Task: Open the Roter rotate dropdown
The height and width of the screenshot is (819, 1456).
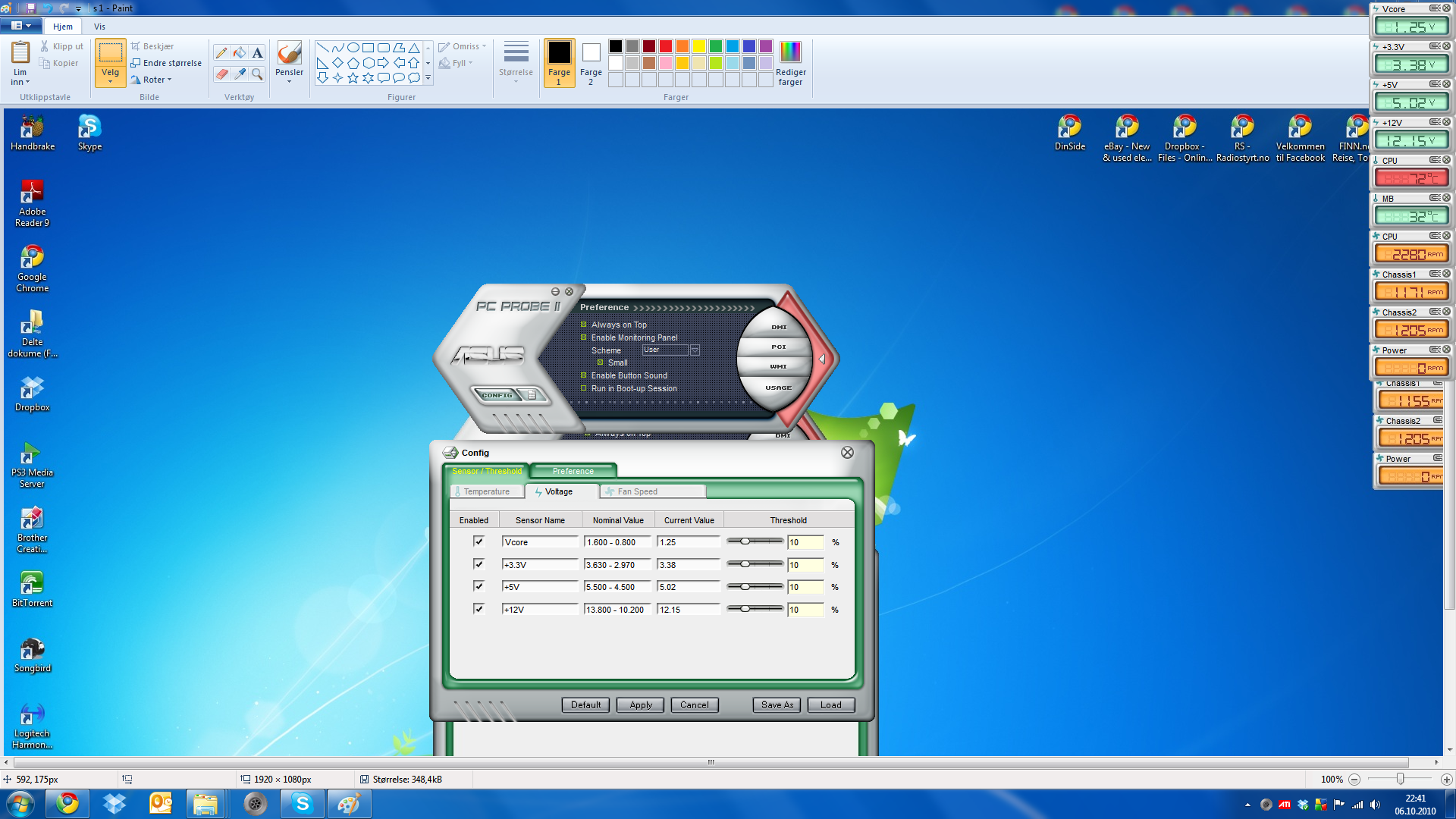Action: (152, 80)
